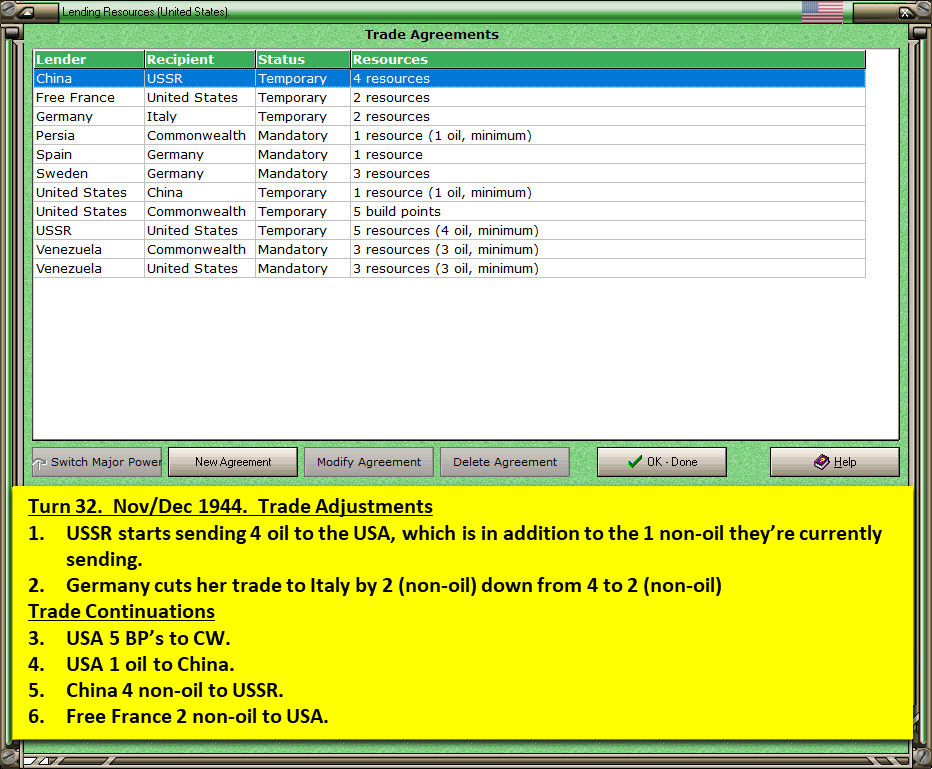The width and height of the screenshot is (932, 769).
Task: Sort by the Status column header
Action: point(303,59)
